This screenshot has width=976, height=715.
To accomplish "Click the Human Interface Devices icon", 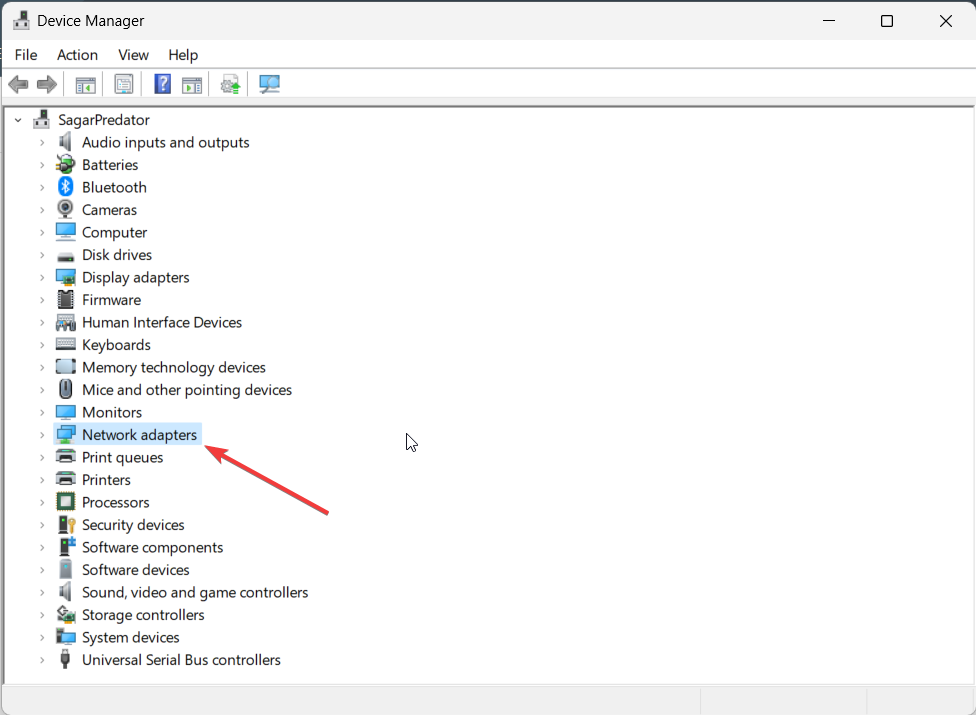I will [x=65, y=322].
